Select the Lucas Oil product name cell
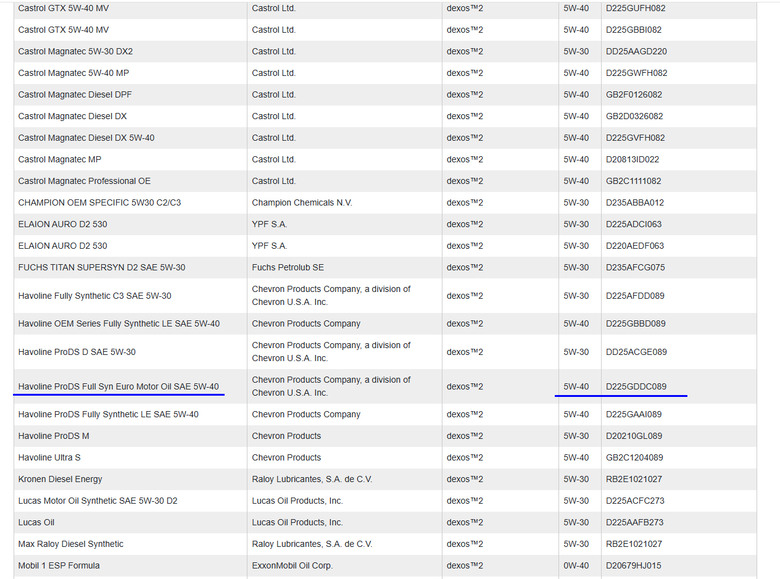Viewport: 780px width, 579px height. [36, 522]
